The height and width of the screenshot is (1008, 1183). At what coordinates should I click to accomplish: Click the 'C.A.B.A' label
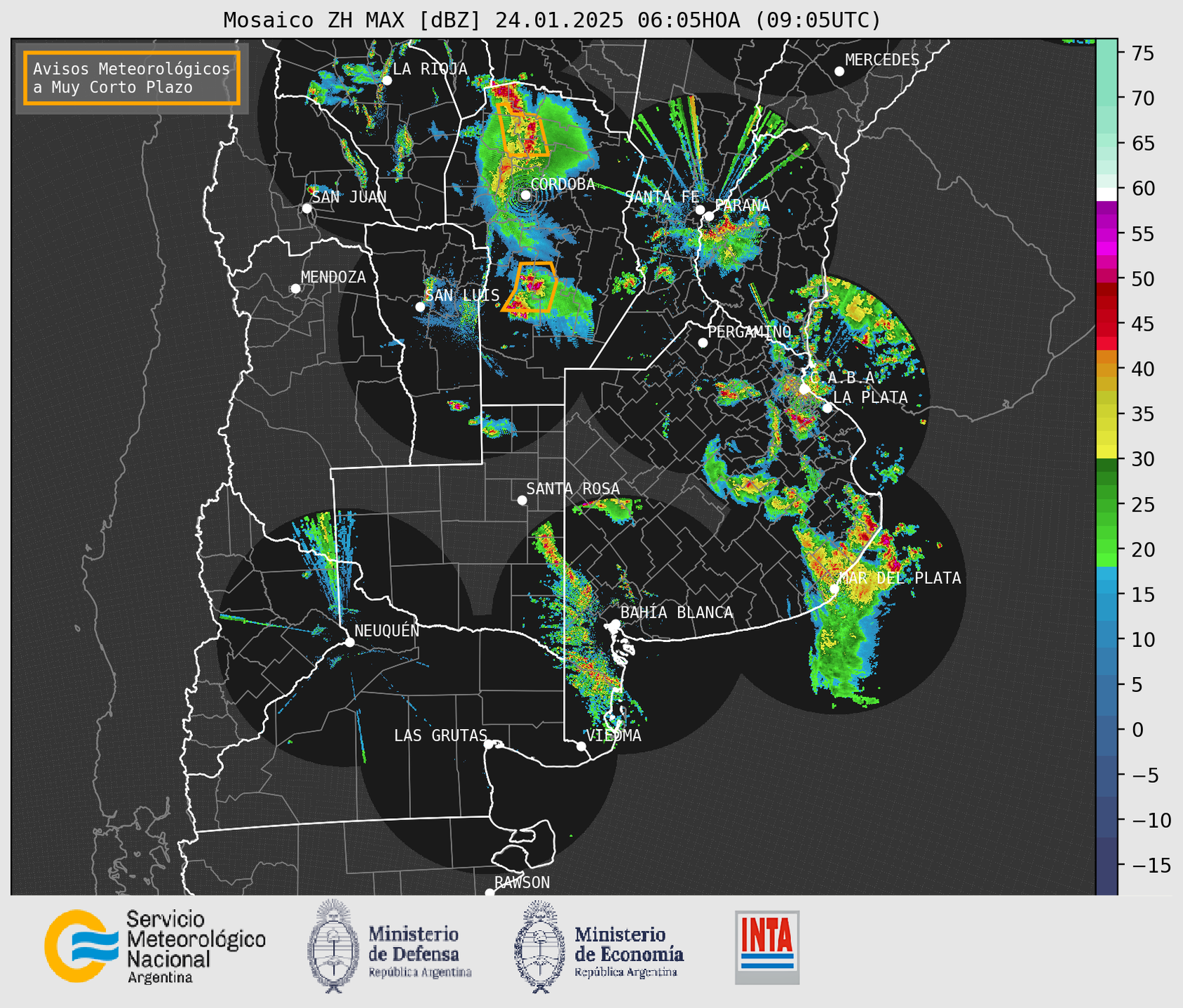click(844, 378)
